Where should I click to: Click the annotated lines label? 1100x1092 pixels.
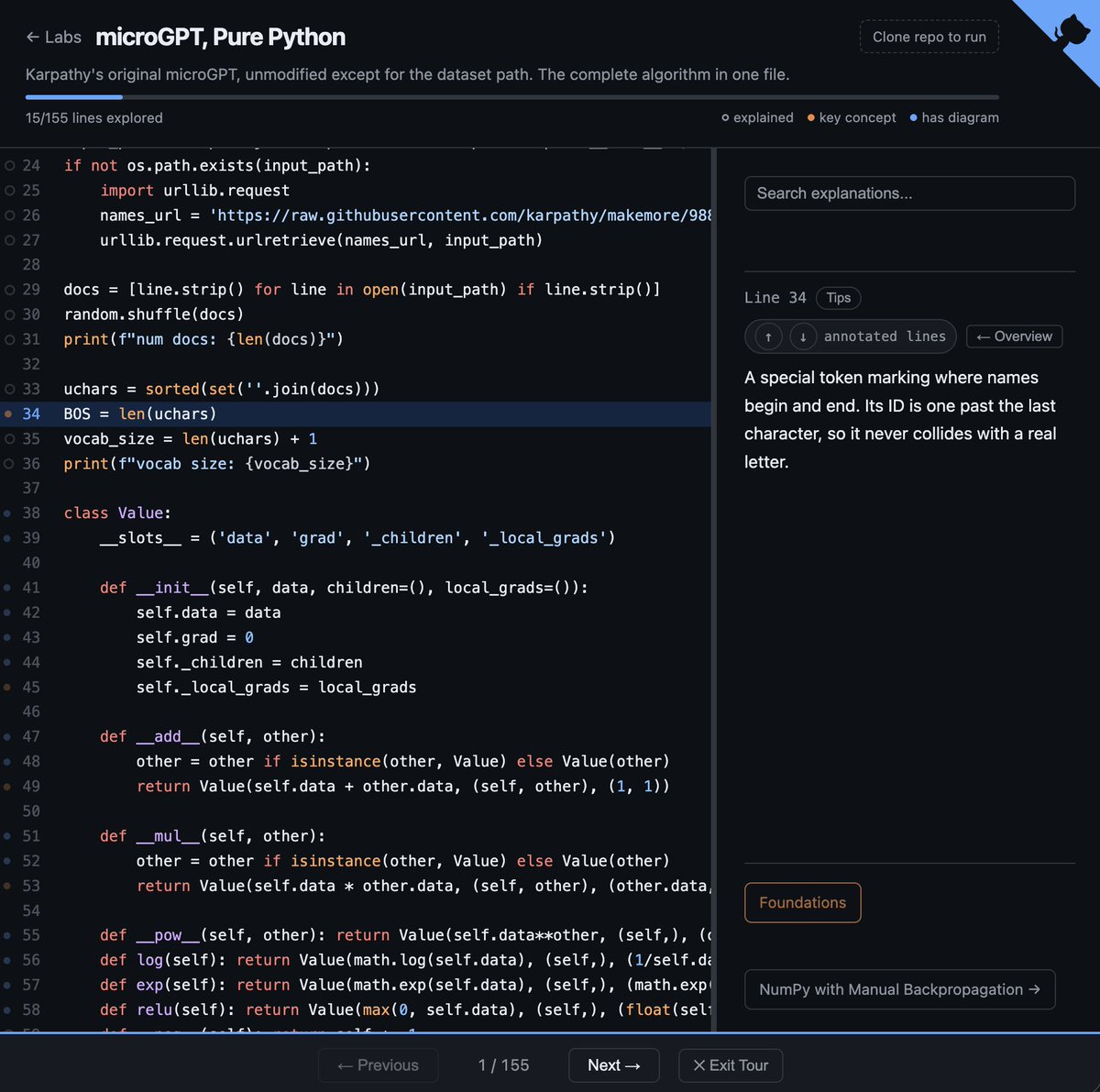[x=885, y=336]
